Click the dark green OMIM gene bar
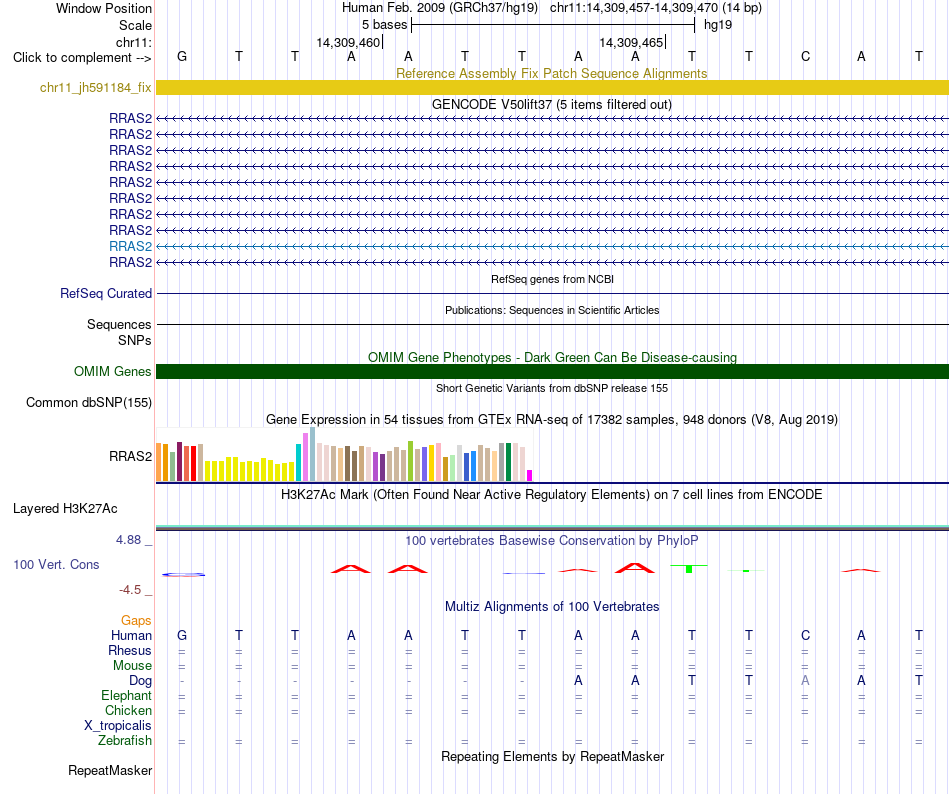 click(552, 371)
